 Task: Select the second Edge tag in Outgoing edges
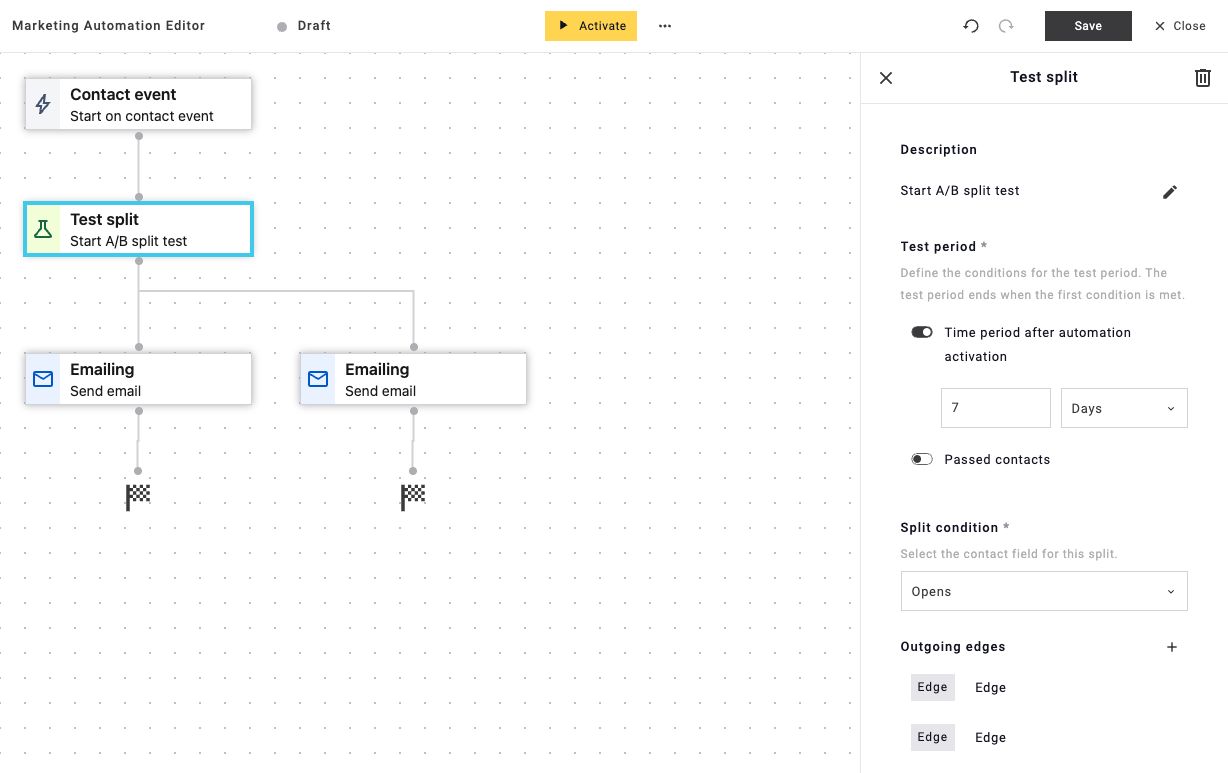point(932,737)
